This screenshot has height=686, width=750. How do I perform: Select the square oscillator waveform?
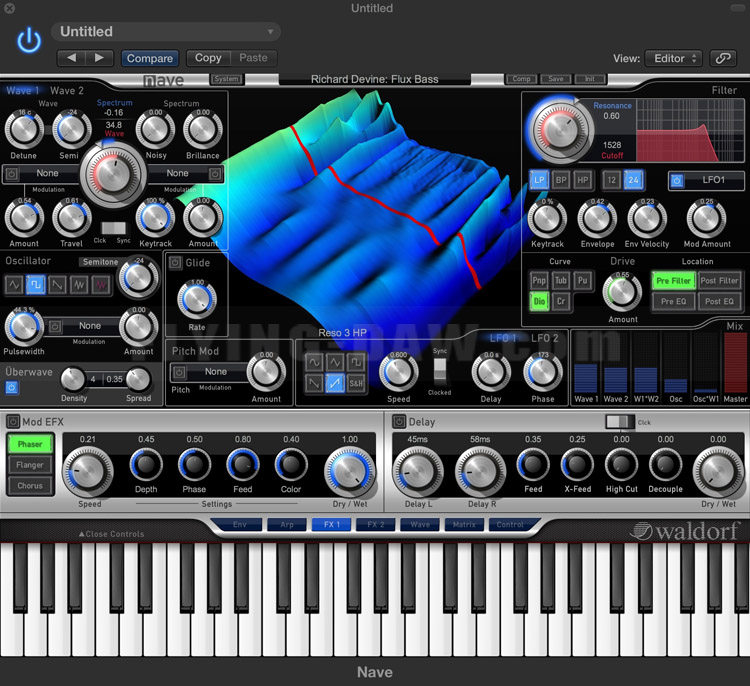pyautogui.click(x=36, y=285)
